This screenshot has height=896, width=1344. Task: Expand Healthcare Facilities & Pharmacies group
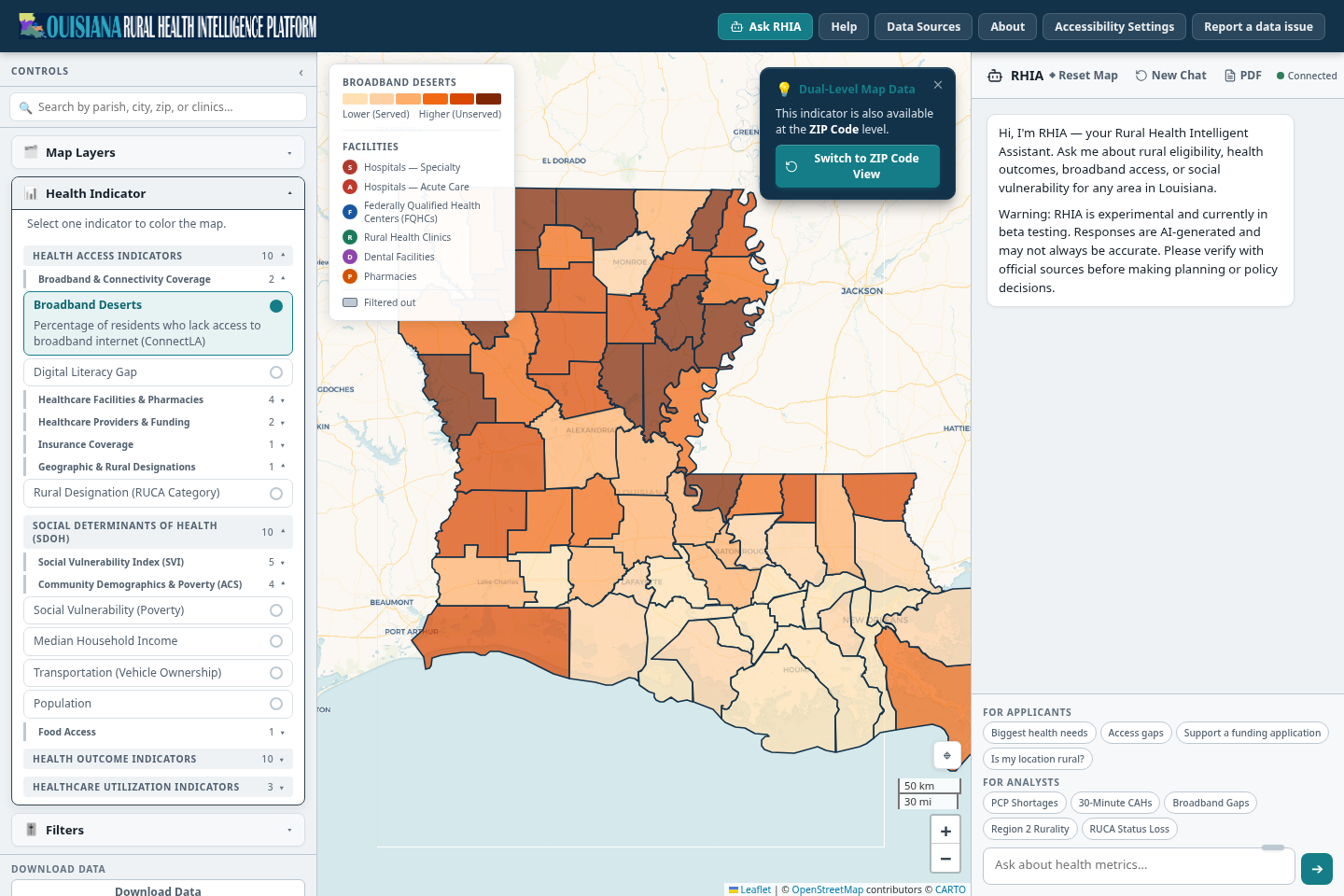[x=158, y=399]
